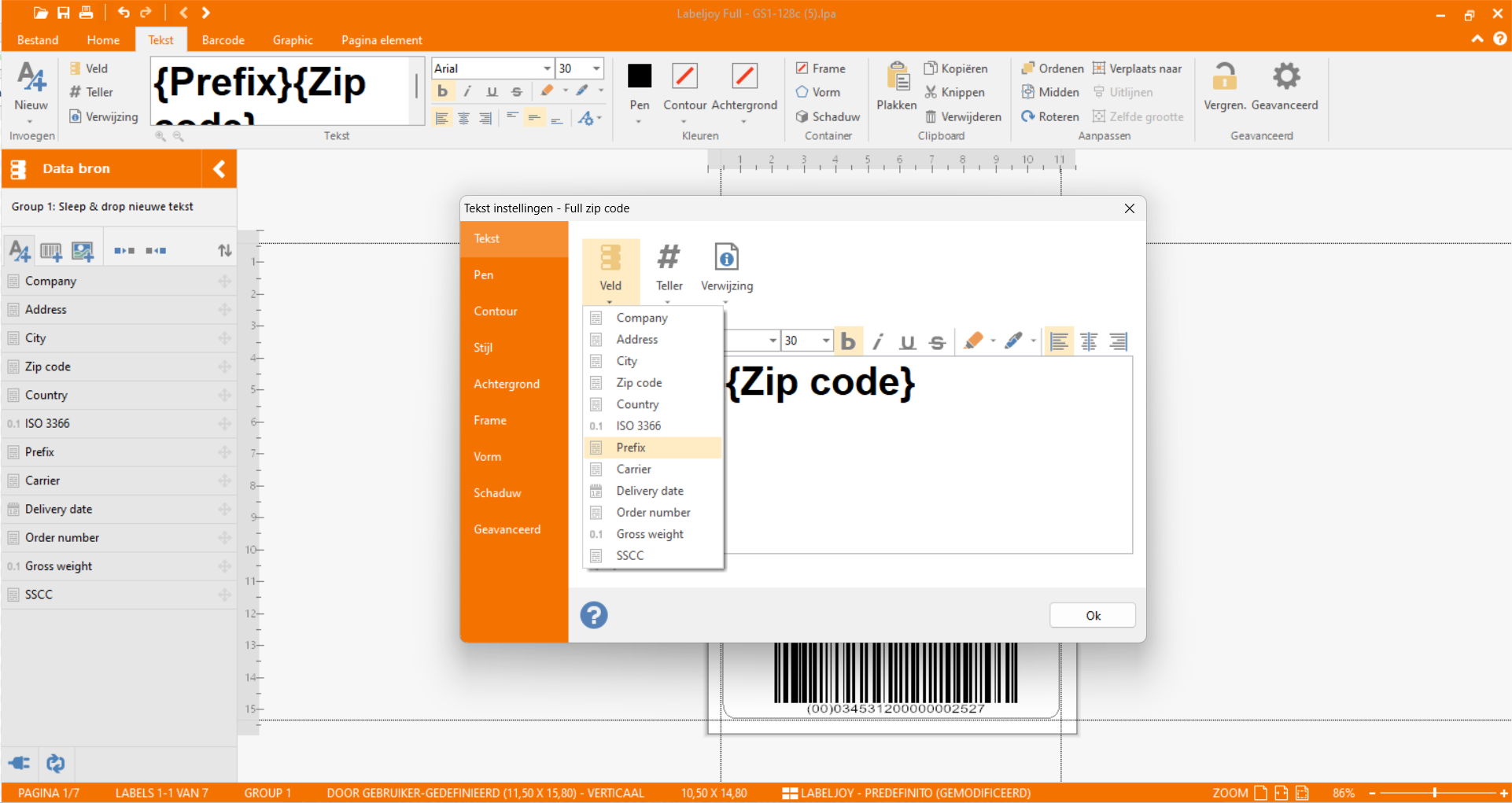
Task: Click the connection plug icon at panel bottom
Action: (x=19, y=763)
